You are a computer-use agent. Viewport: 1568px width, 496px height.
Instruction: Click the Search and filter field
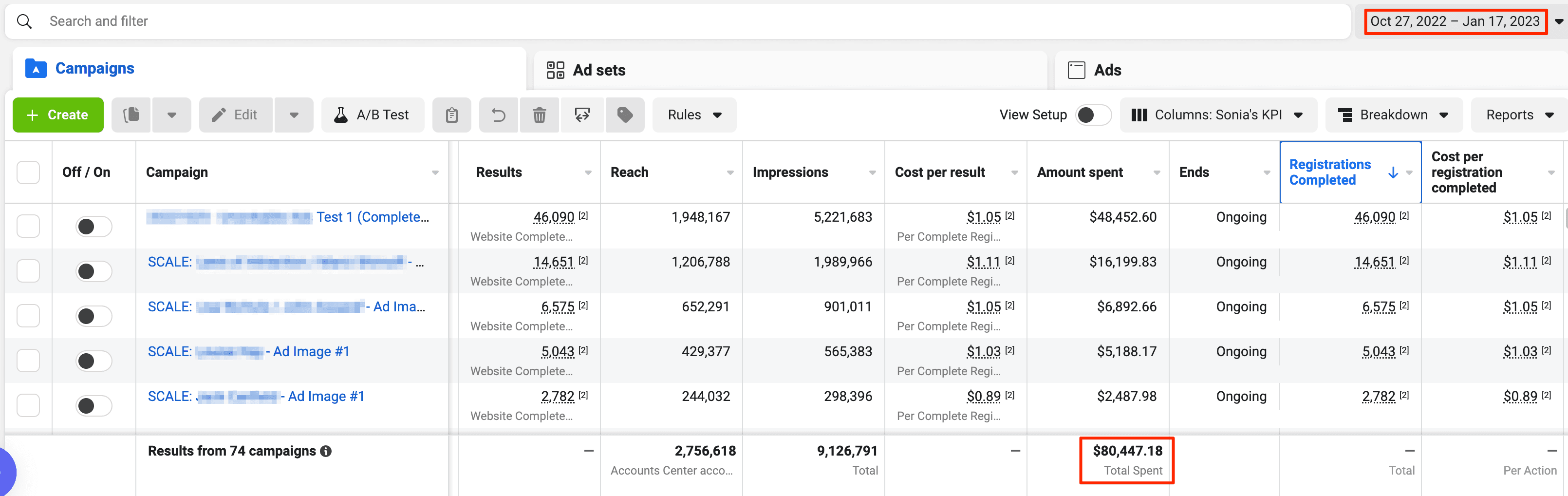tap(677, 21)
